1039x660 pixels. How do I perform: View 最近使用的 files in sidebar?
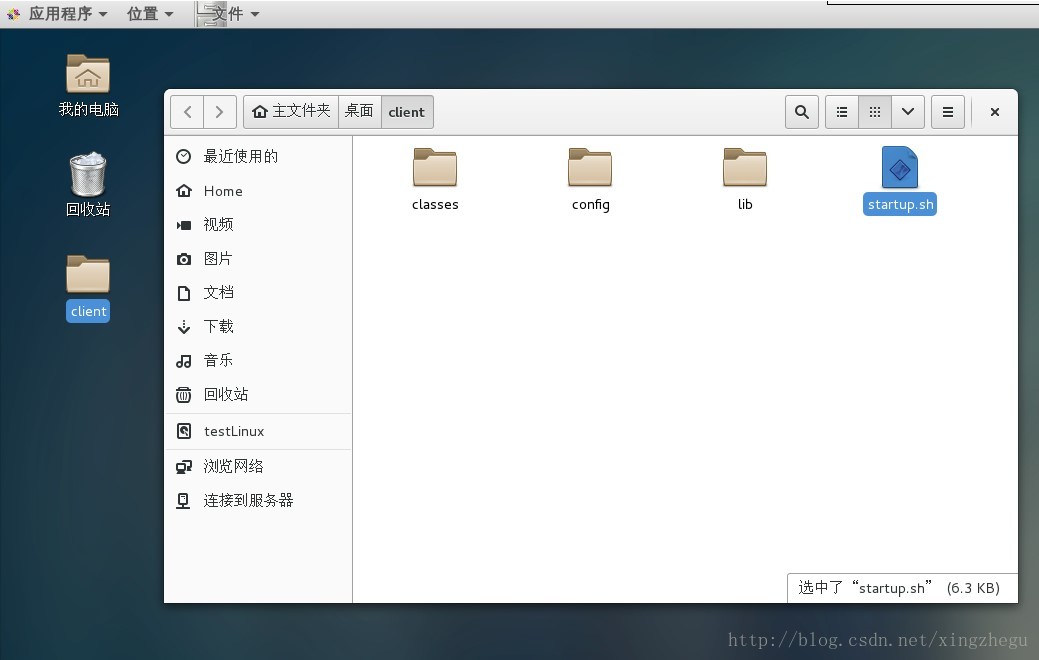tap(240, 156)
